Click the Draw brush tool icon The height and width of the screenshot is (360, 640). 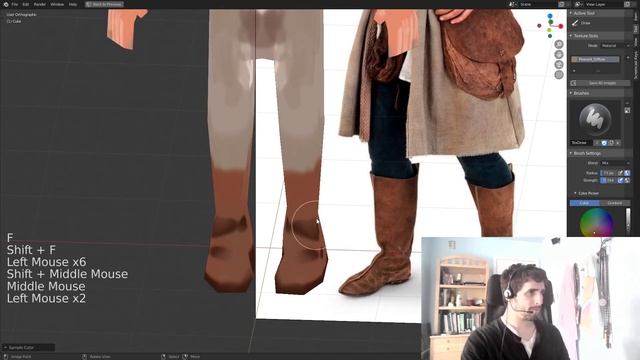click(575, 23)
